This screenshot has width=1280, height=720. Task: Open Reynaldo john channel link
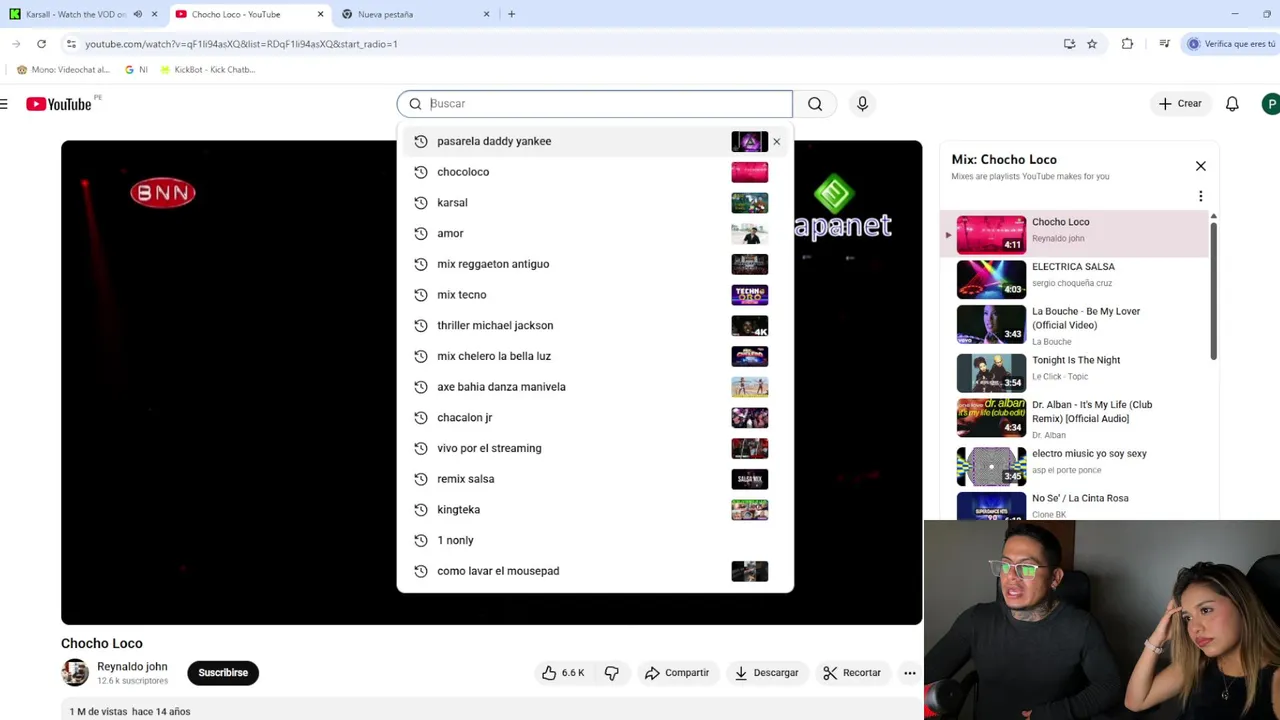132,666
